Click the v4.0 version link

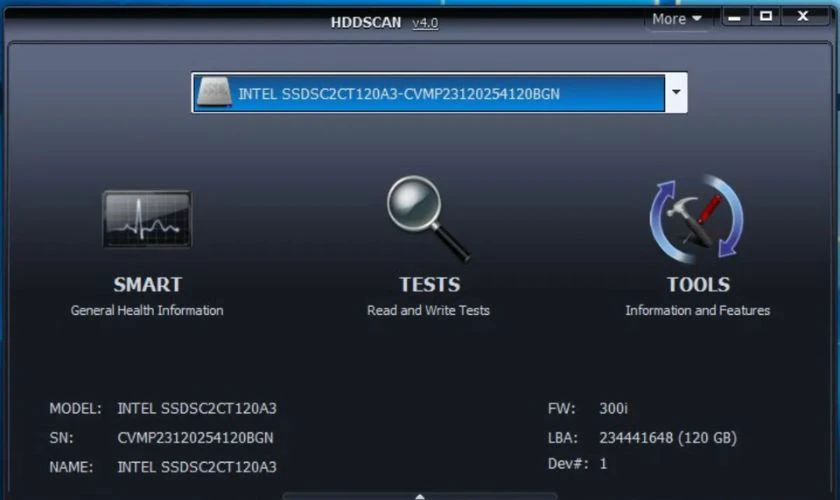coord(425,23)
